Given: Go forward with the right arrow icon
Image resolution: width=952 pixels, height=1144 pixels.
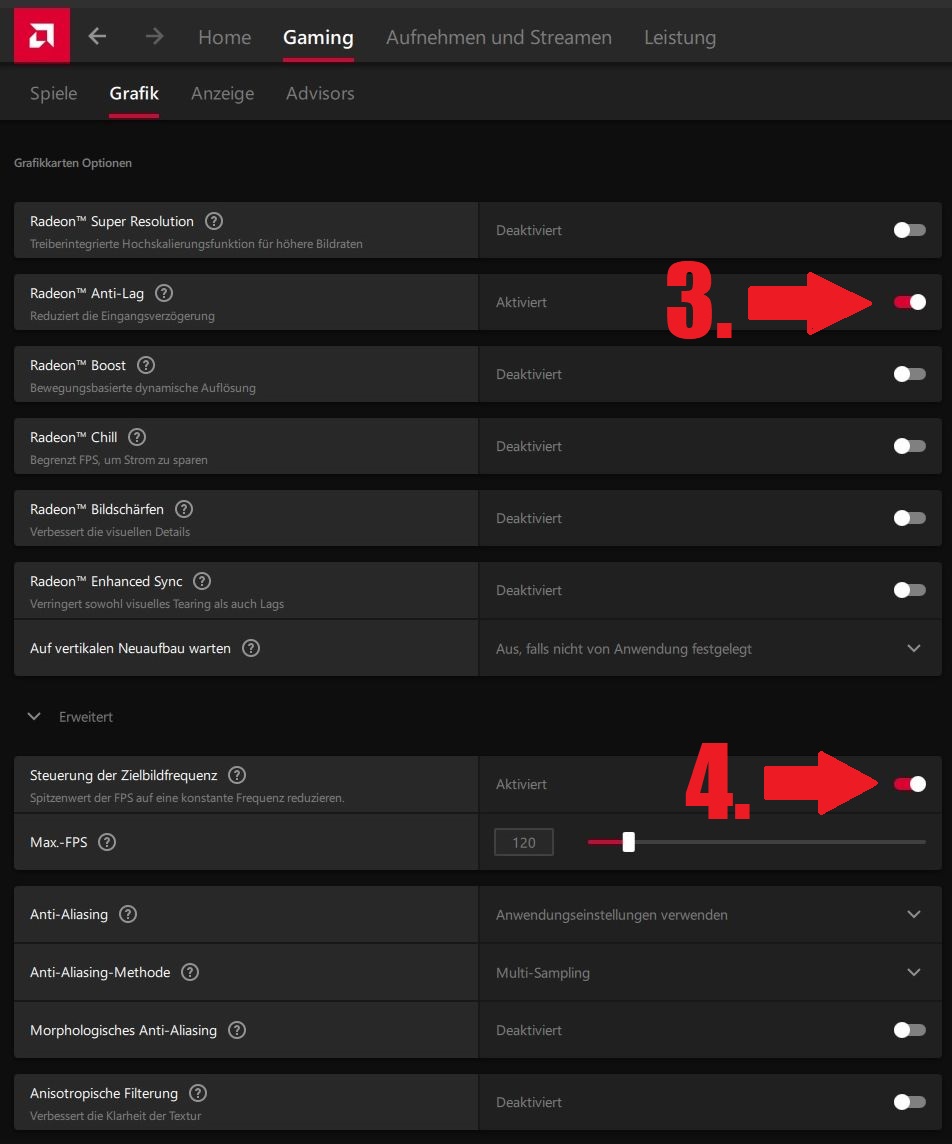Looking at the screenshot, I should [x=154, y=36].
